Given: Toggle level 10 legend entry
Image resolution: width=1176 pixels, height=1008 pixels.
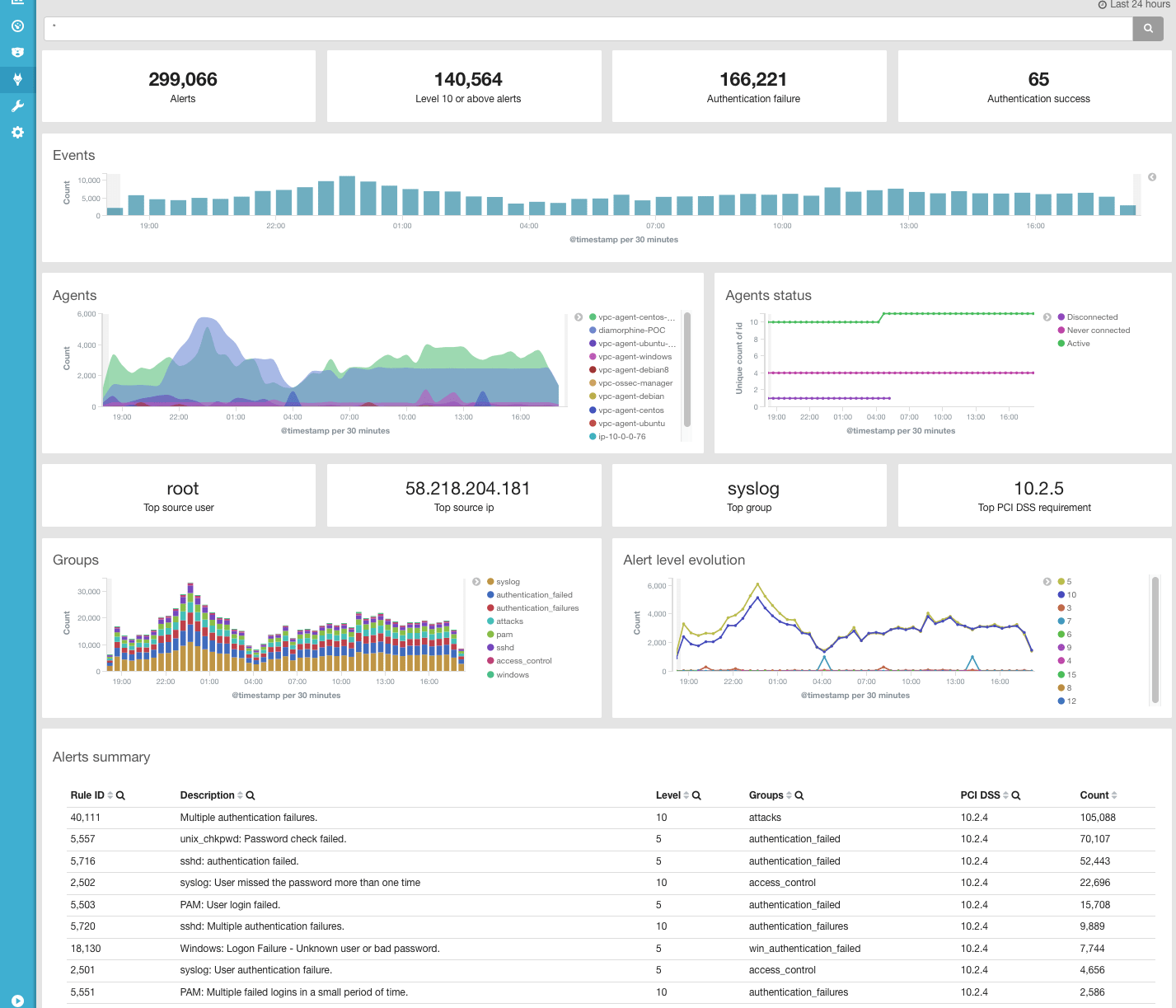Looking at the screenshot, I should (1067, 595).
